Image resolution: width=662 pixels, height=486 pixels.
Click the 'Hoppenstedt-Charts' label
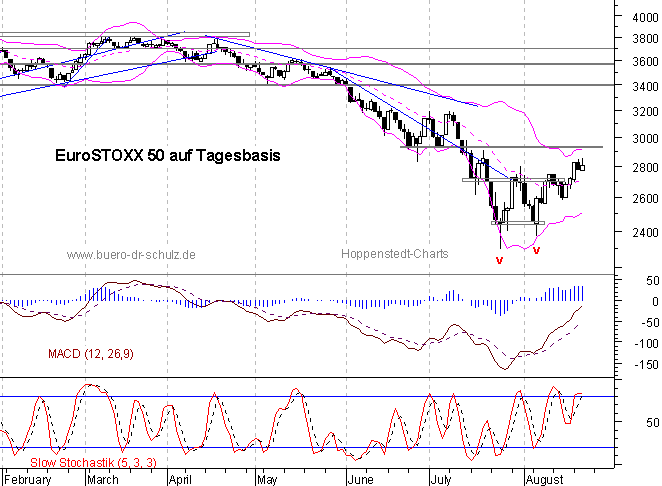(x=394, y=254)
